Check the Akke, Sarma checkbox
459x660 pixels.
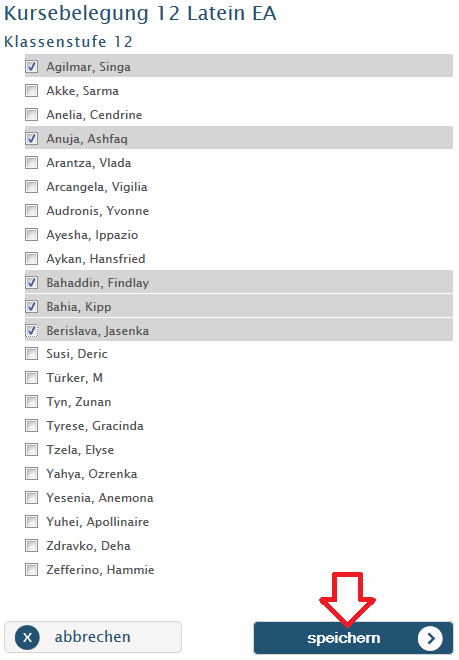pos(32,90)
